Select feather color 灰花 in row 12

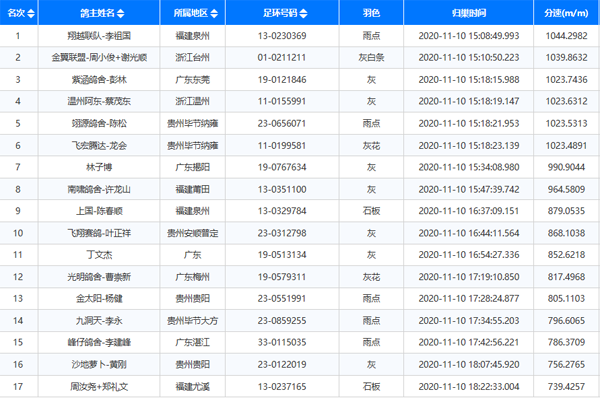click(x=372, y=276)
